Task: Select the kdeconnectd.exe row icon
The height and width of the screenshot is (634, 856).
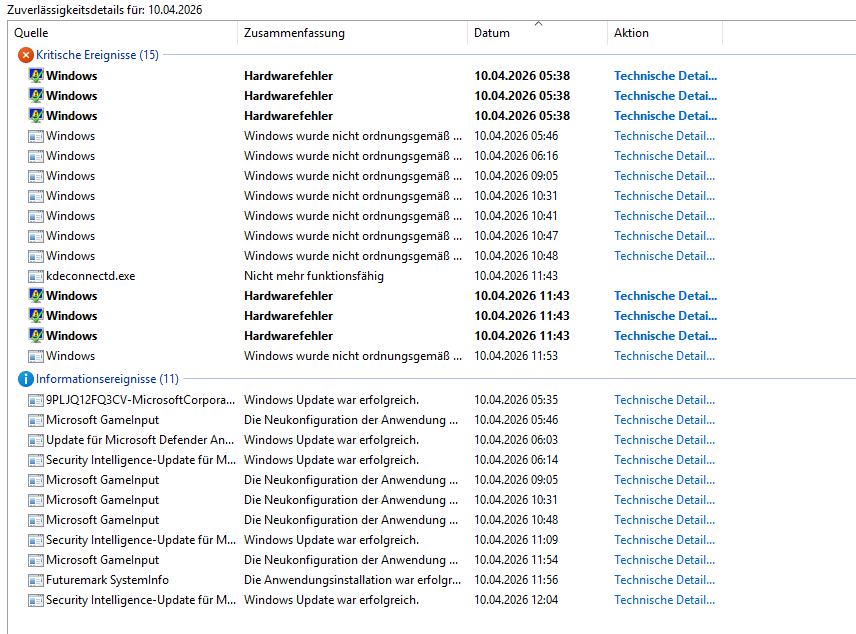Action: [36, 276]
